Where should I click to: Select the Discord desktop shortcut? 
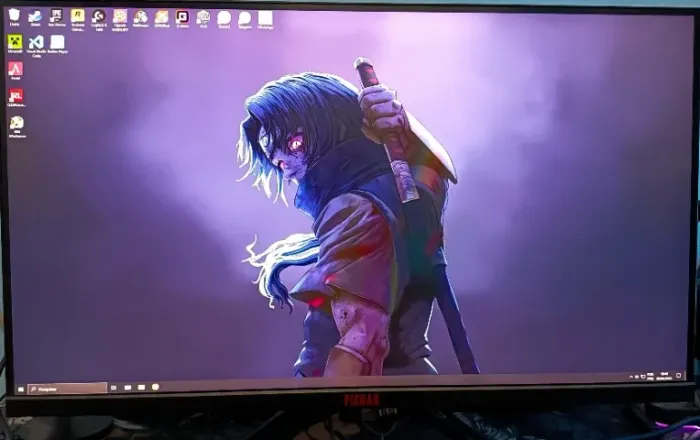224,20
